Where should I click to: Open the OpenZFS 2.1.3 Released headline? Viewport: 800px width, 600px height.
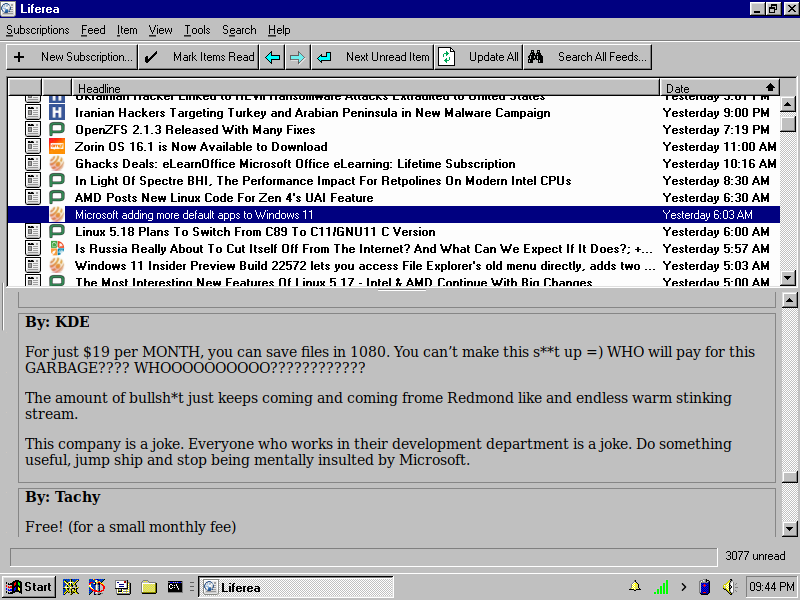195,130
